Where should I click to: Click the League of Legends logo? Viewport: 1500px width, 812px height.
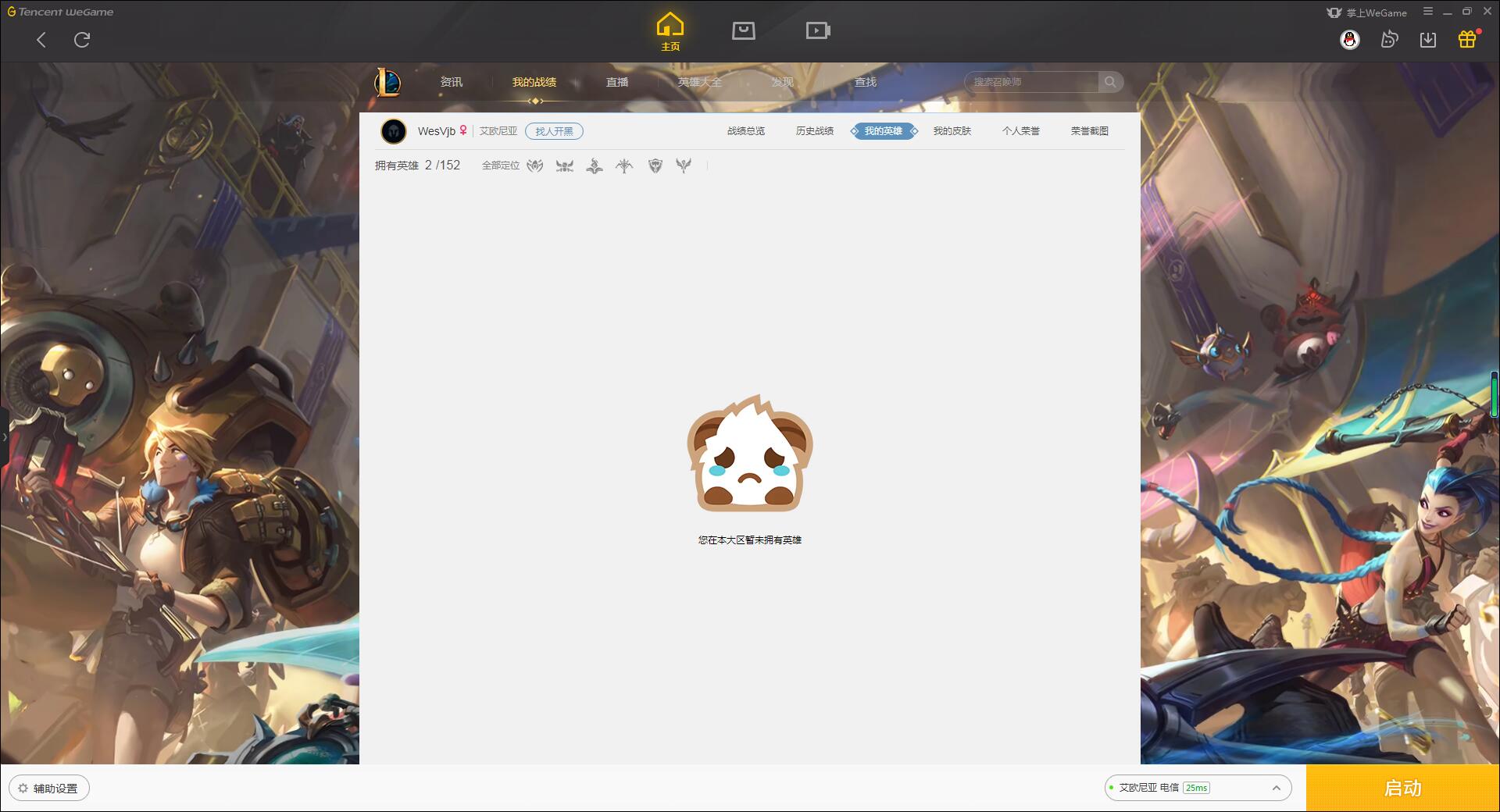pos(387,82)
